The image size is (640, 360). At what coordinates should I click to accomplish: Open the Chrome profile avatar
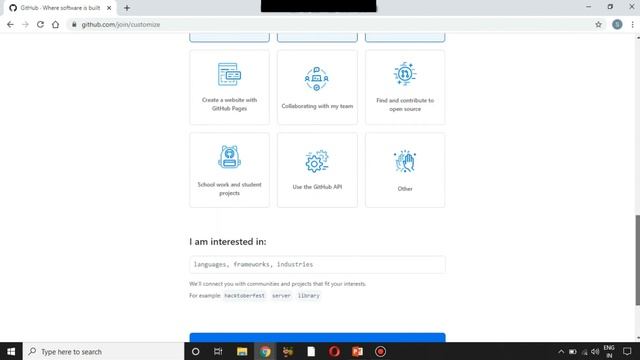pyautogui.click(x=617, y=24)
